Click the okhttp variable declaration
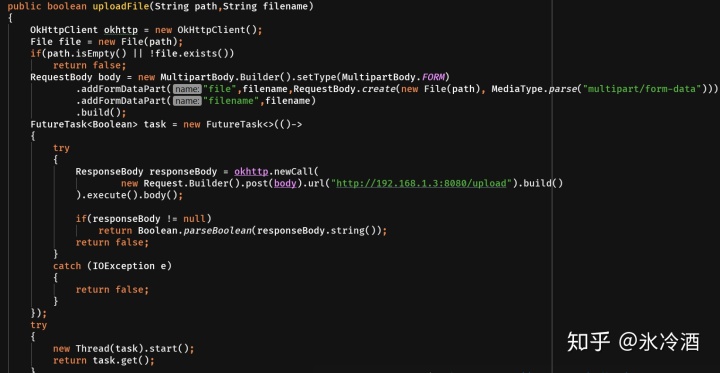720x373 pixels. 121,30
